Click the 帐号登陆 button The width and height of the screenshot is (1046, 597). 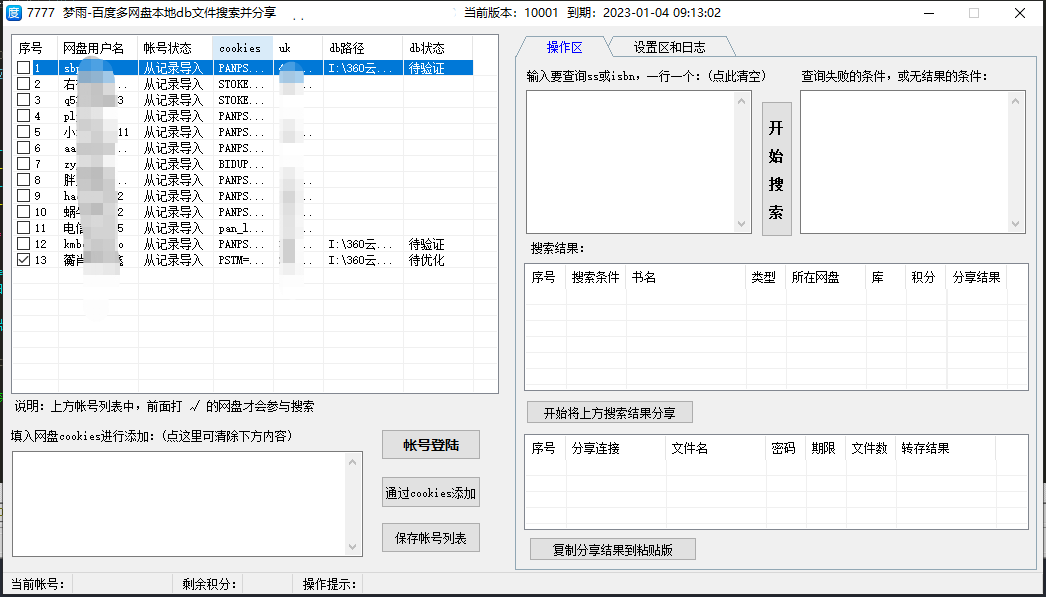tap(430, 445)
